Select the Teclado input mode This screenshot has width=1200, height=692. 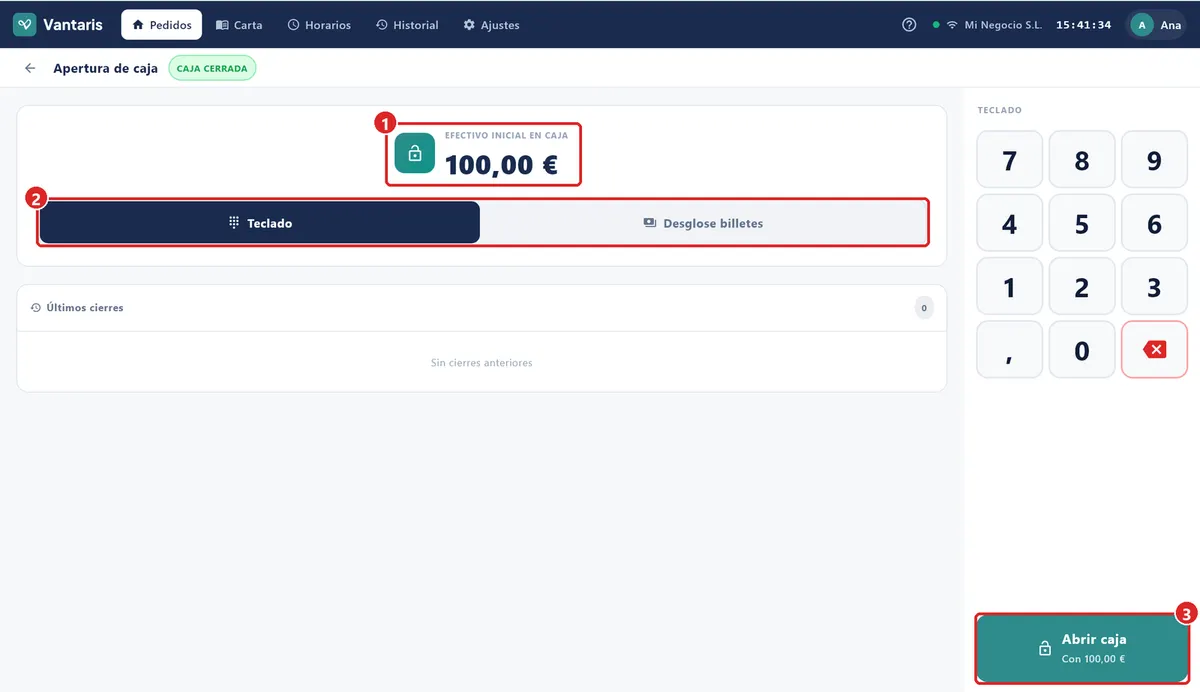click(x=260, y=223)
